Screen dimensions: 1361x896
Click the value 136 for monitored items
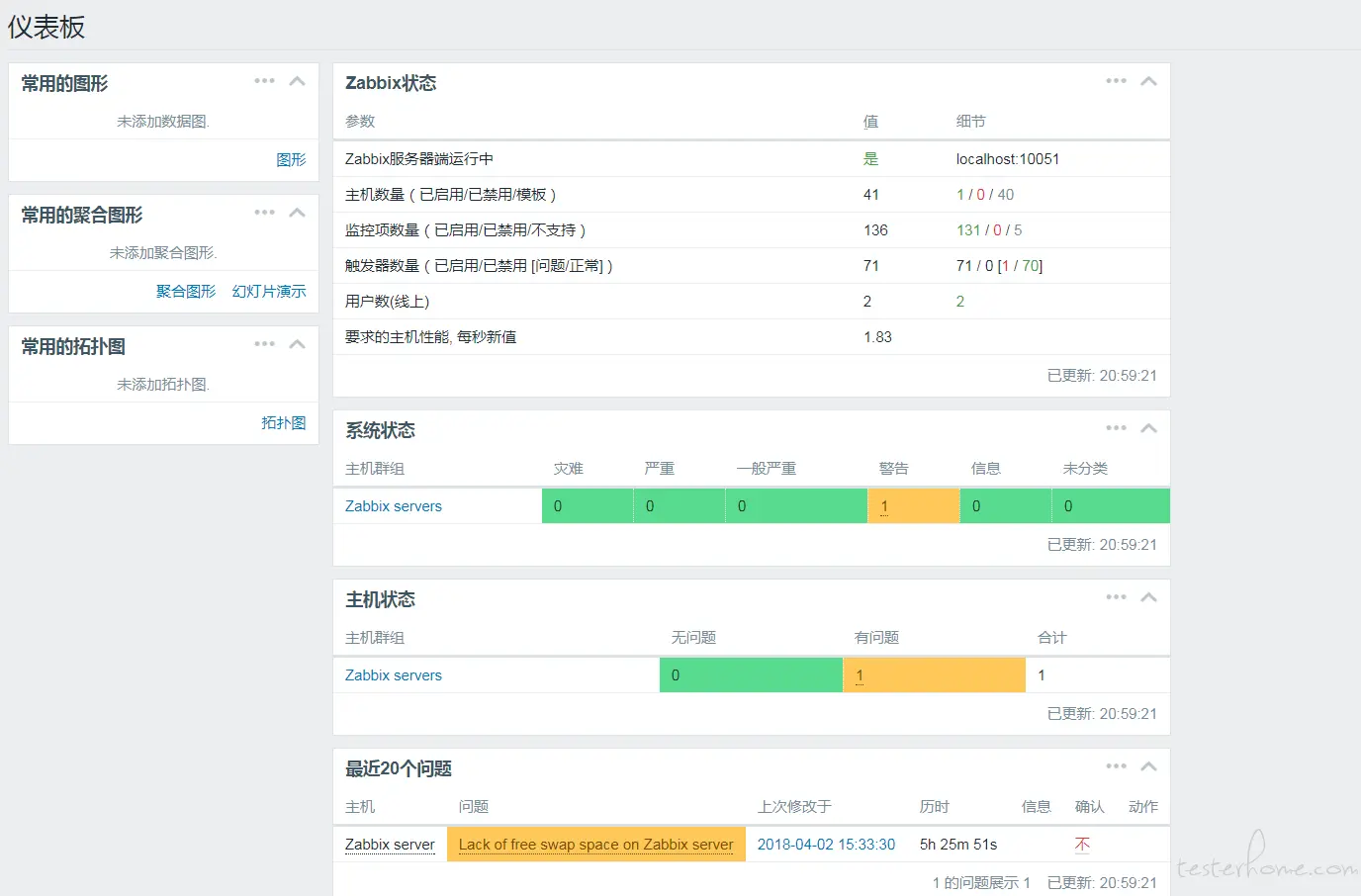pyautogui.click(x=875, y=230)
